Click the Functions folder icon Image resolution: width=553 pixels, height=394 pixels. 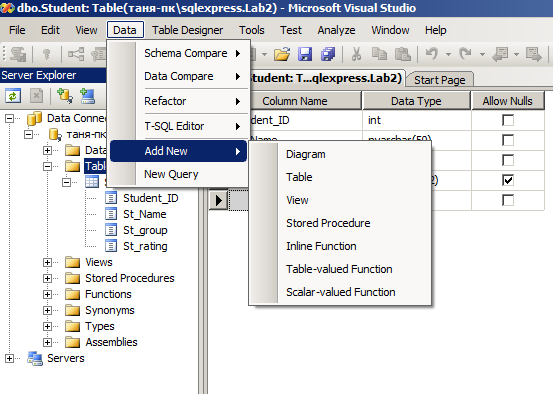(x=73, y=295)
